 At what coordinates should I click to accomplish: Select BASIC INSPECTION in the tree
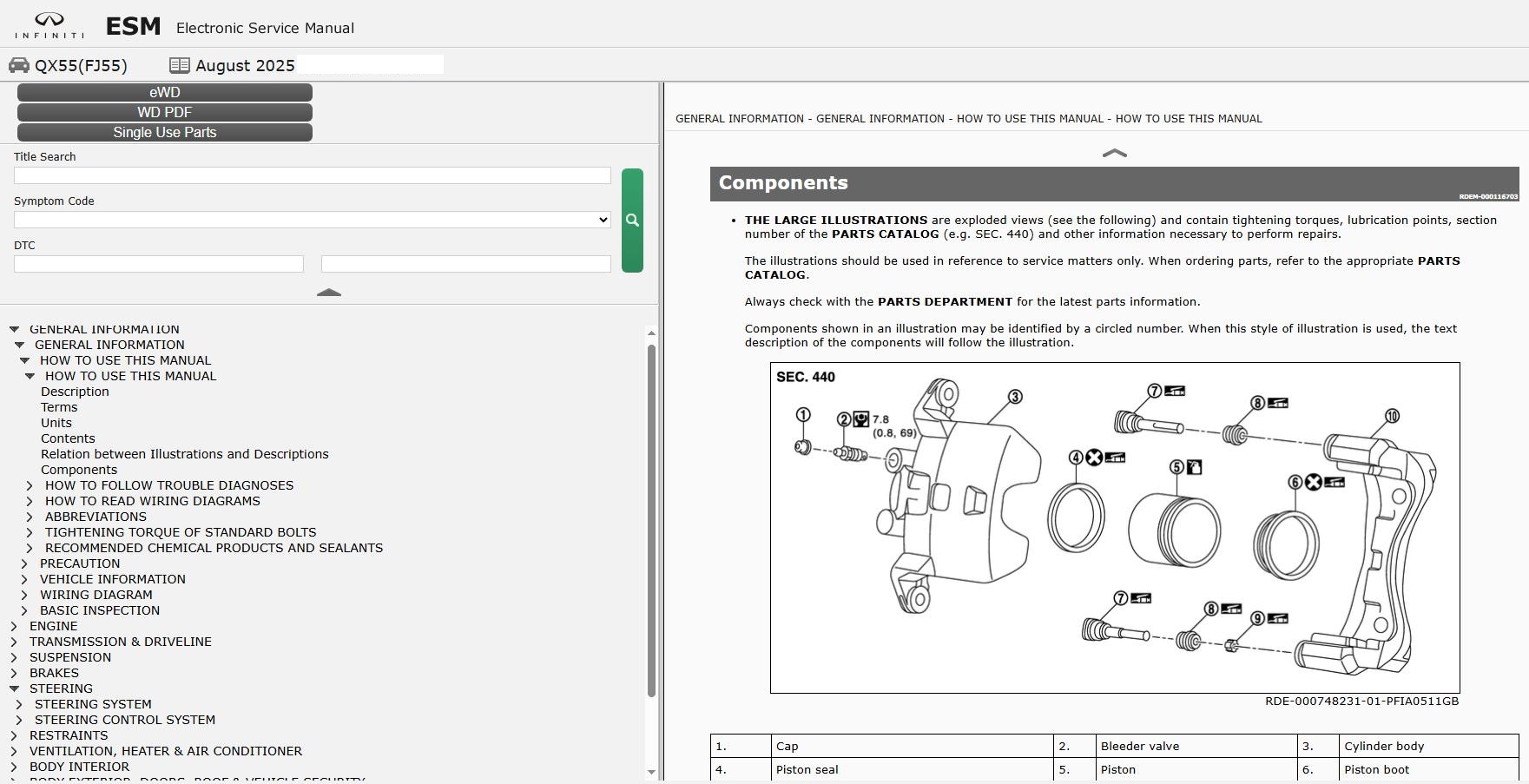tap(100, 610)
